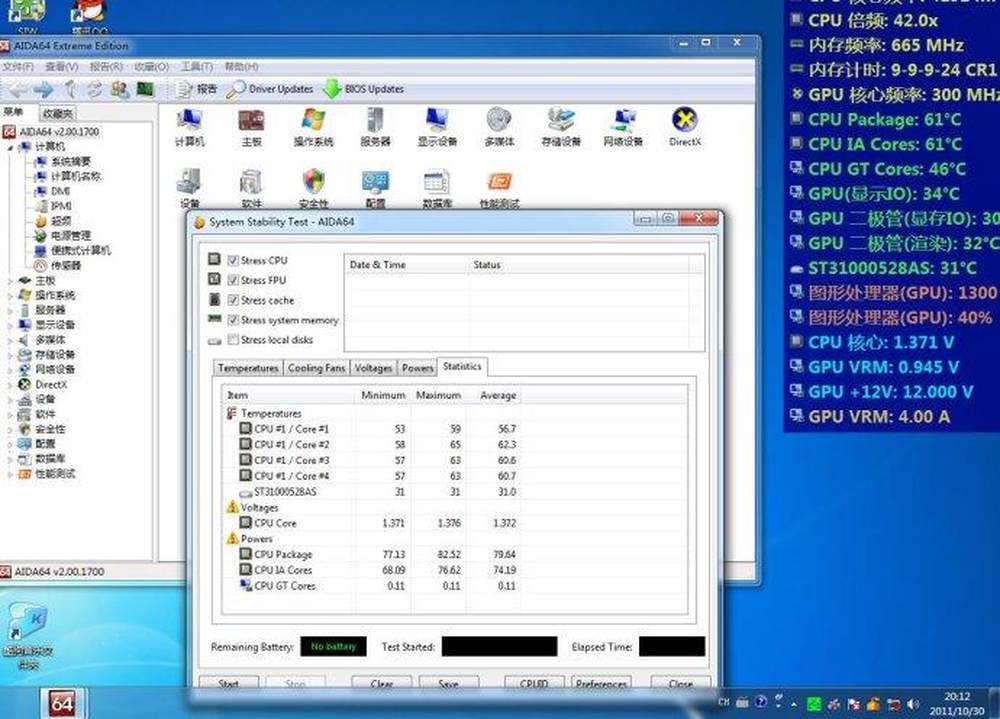Open the large 数据库 icon in the content pane

click(x=437, y=189)
